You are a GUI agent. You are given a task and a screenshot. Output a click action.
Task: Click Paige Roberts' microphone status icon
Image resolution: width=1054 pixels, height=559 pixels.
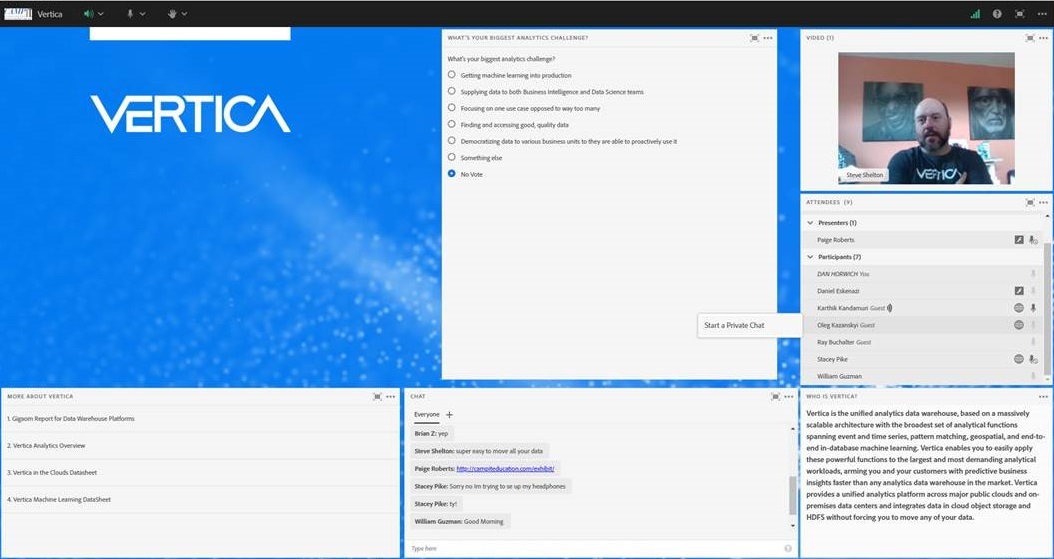tap(1033, 240)
